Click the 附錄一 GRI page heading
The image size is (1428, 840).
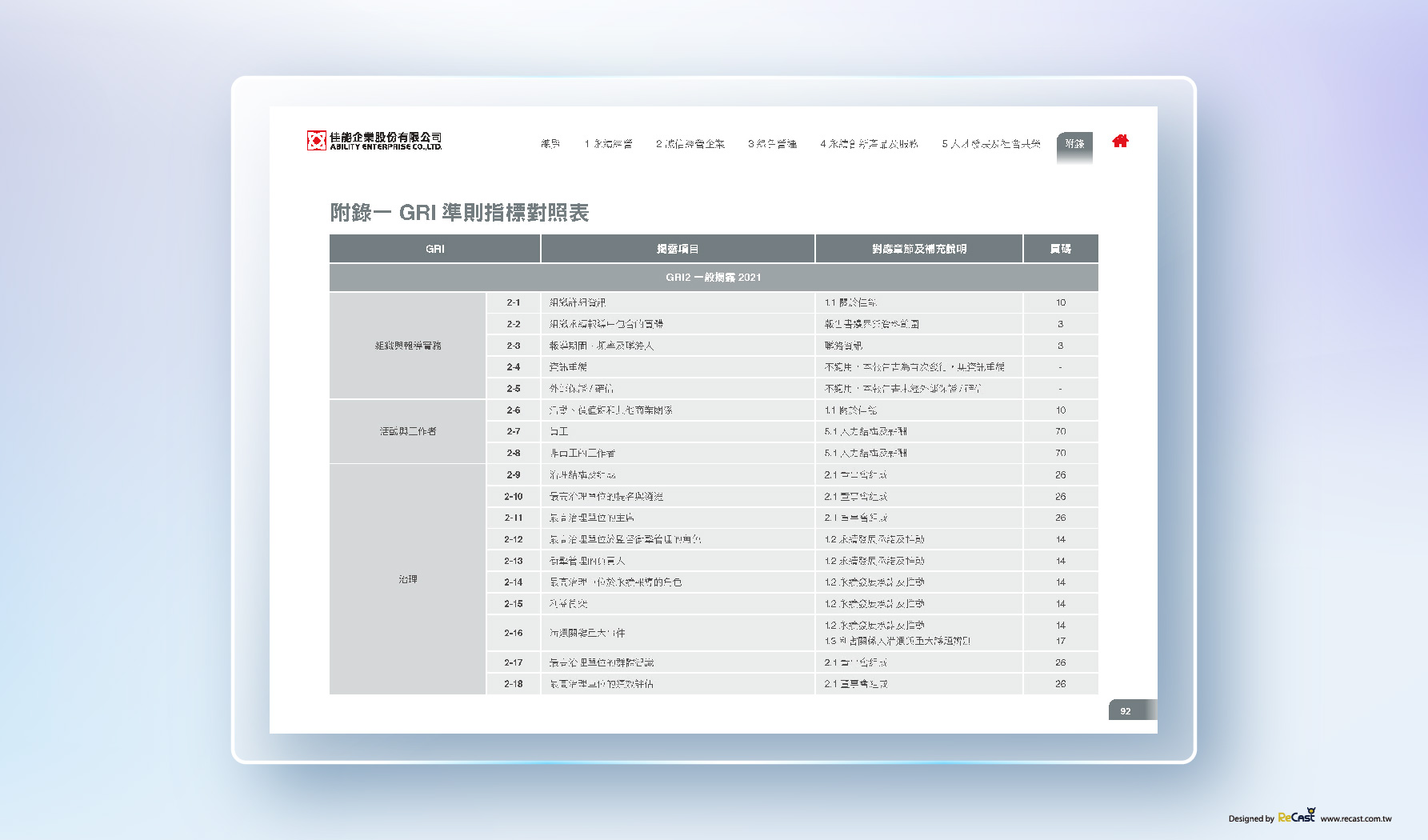click(x=459, y=213)
